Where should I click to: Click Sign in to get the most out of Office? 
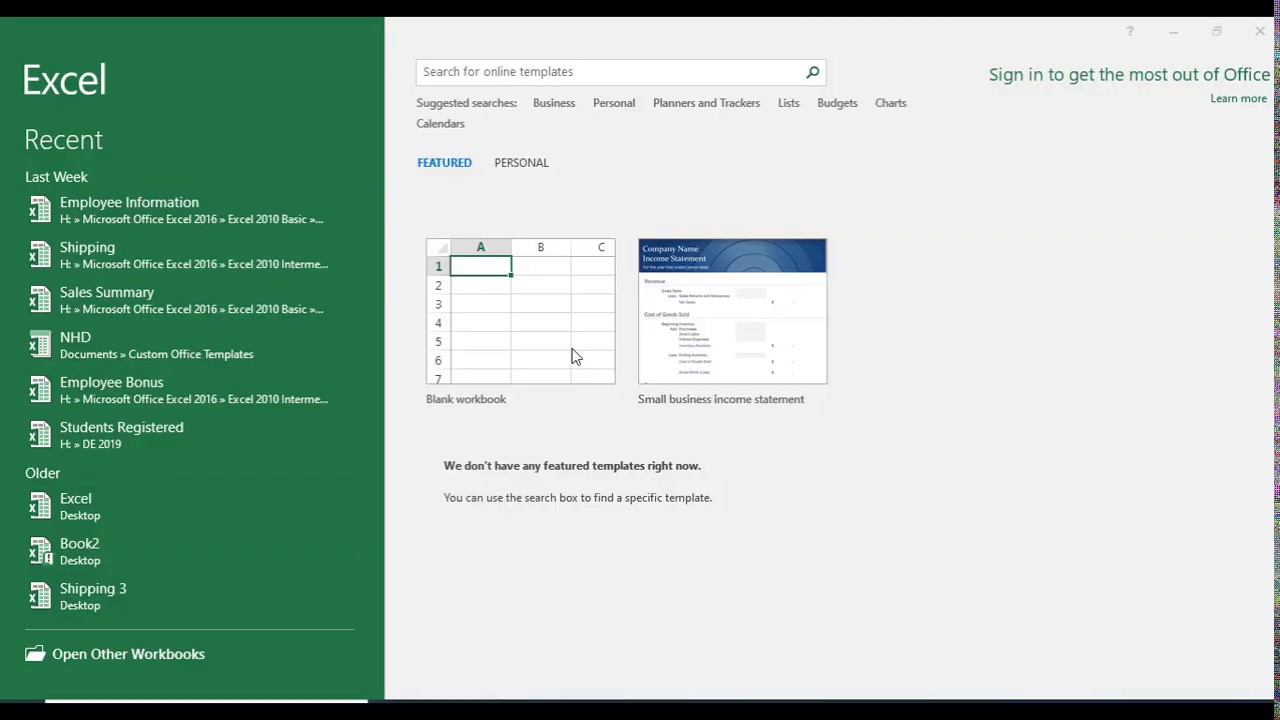pos(1129,75)
